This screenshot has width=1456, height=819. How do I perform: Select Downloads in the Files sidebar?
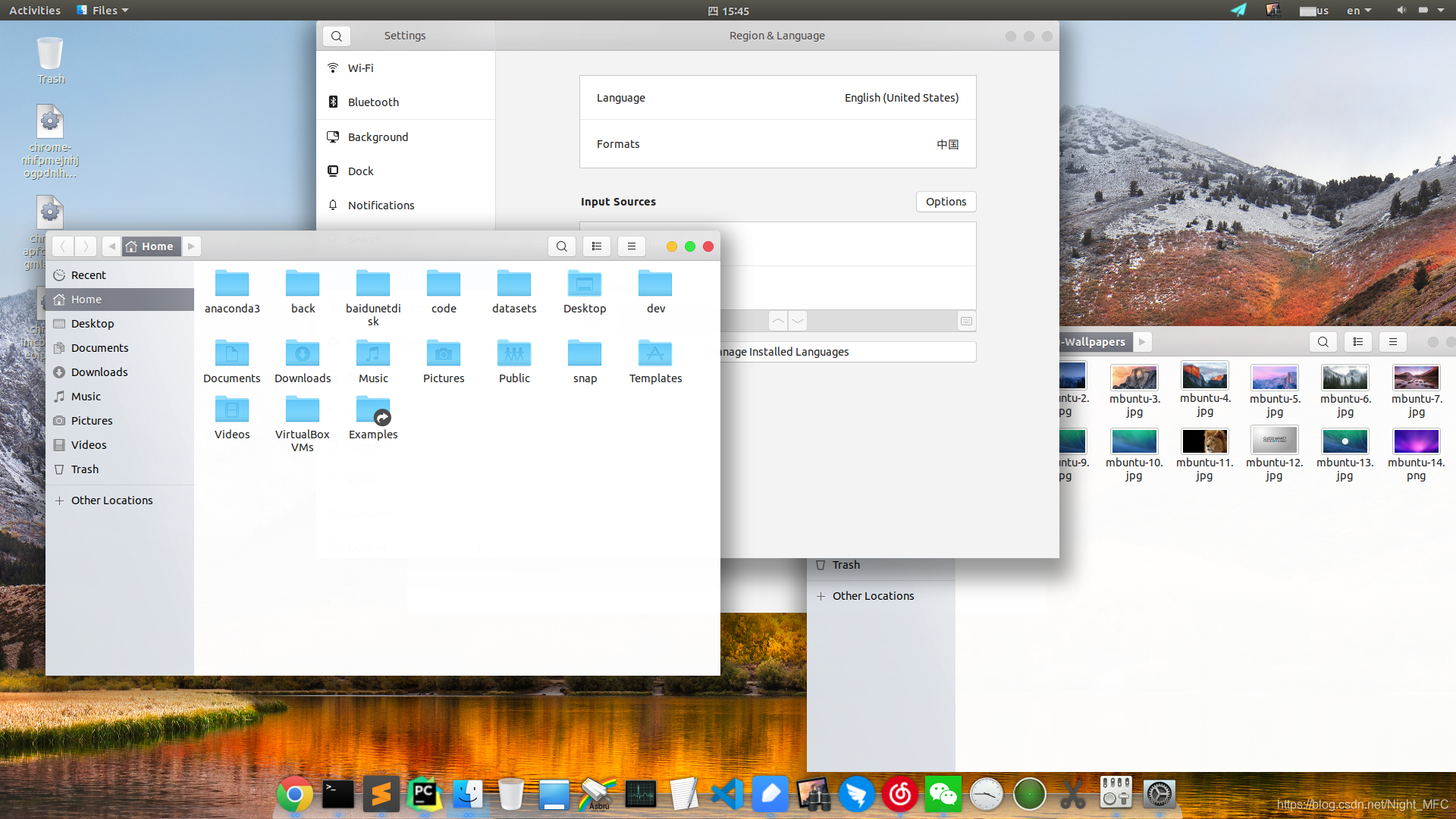(99, 372)
